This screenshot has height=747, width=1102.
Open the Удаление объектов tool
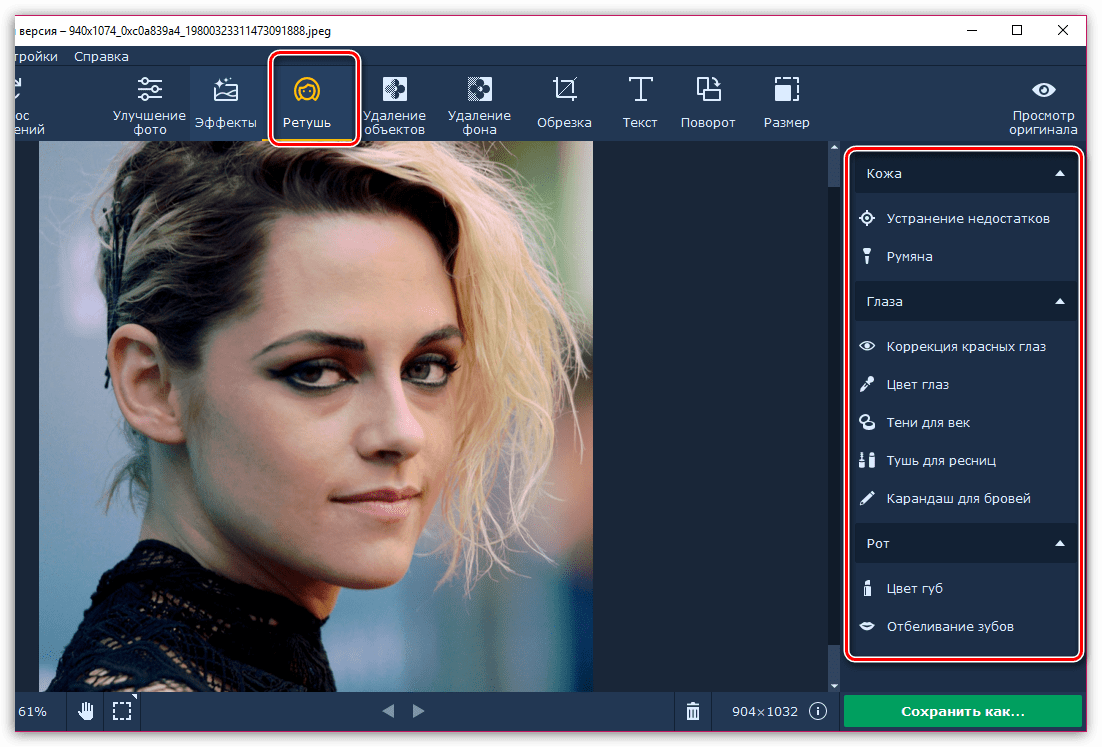pos(394,104)
